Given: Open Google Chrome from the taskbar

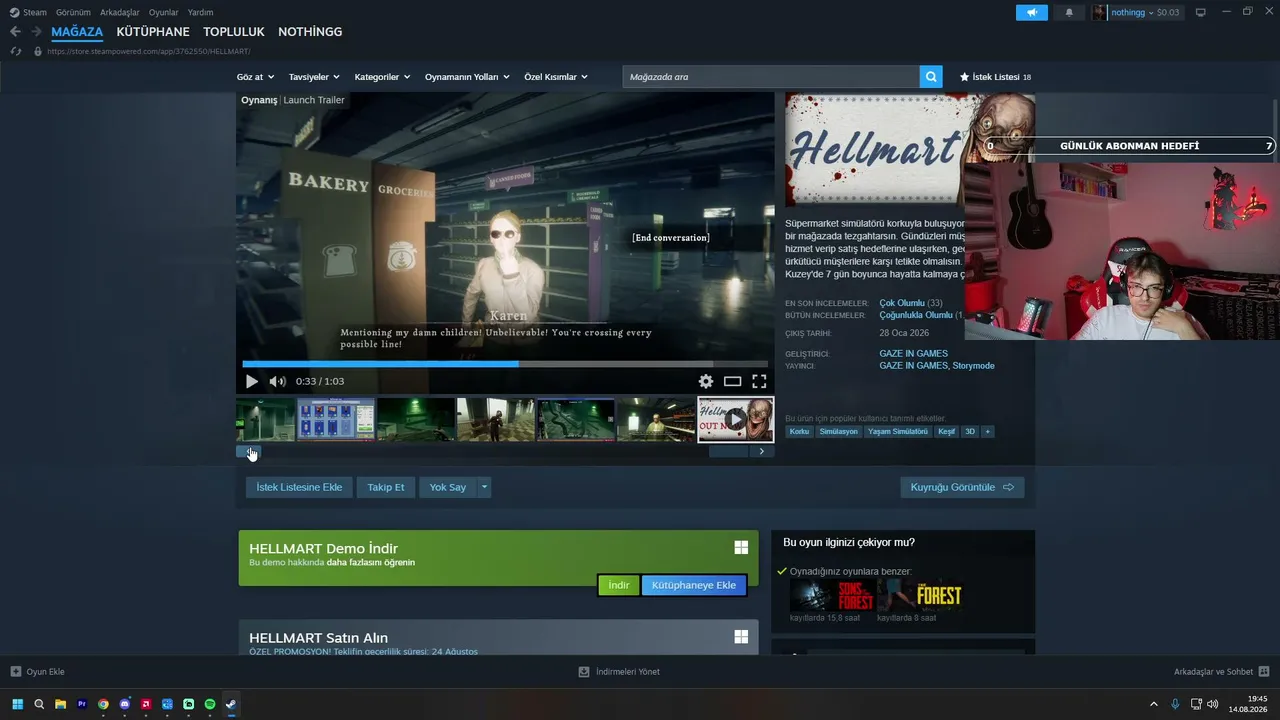Looking at the screenshot, I should [x=103, y=704].
